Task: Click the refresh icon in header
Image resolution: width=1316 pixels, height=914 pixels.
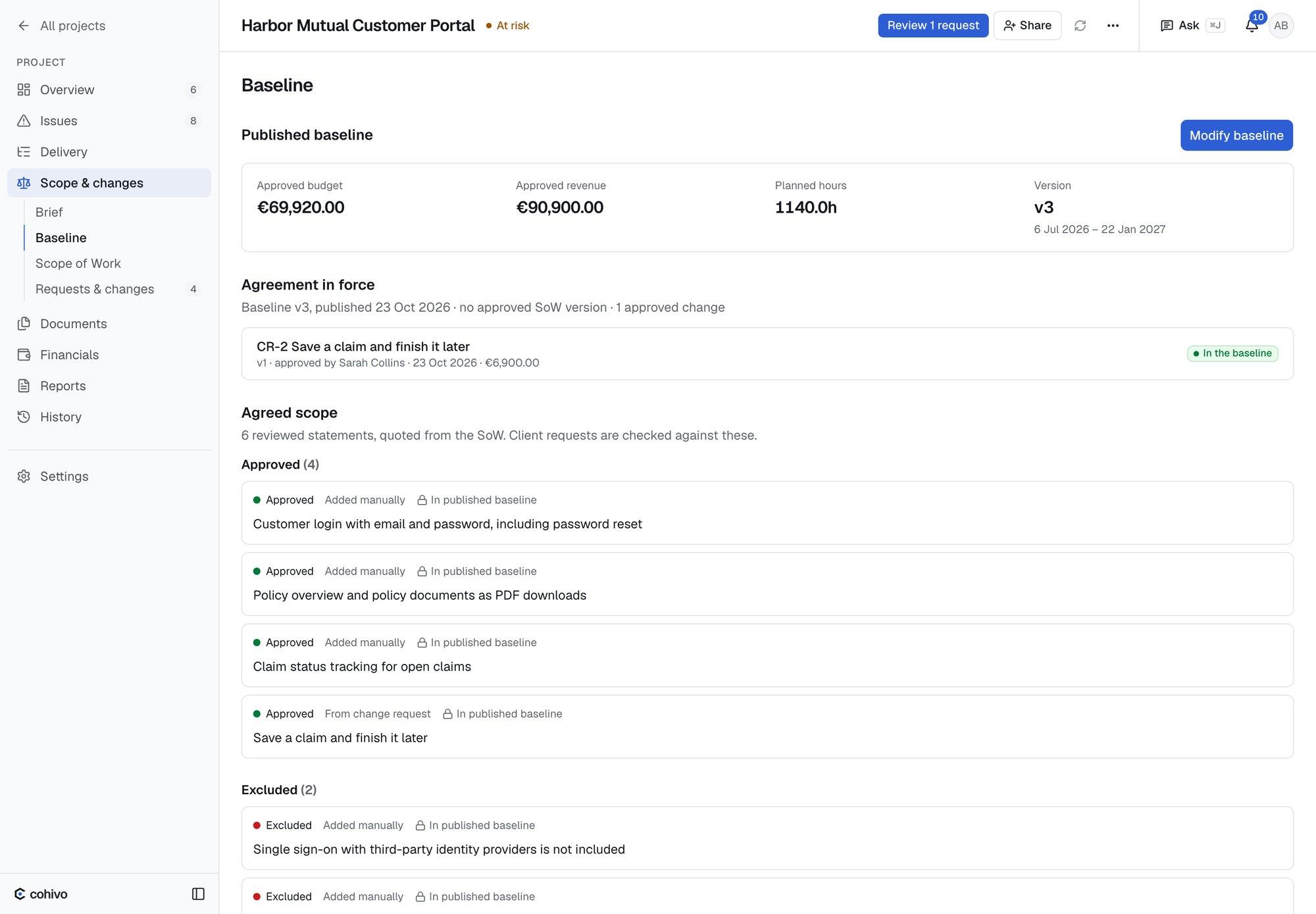Action: tap(1080, 26)
